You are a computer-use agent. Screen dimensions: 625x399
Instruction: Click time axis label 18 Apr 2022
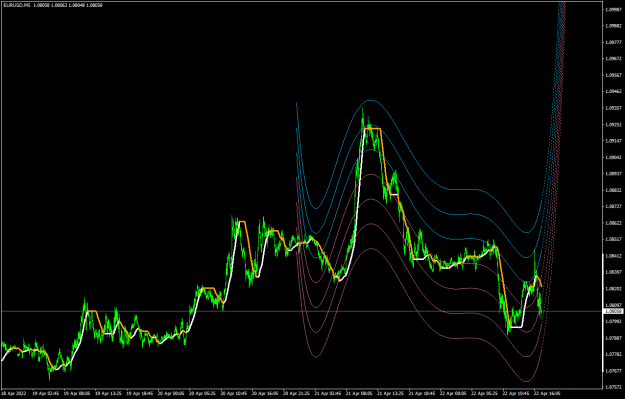tap(13, 393)
